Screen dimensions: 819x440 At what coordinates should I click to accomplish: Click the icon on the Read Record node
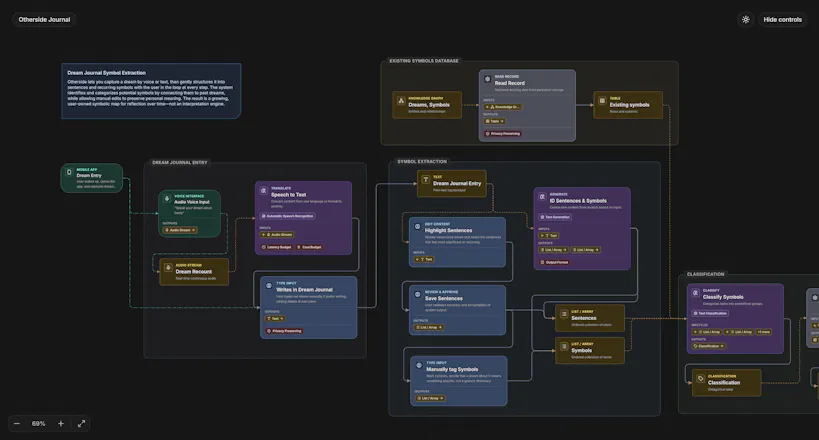(487, 79)
